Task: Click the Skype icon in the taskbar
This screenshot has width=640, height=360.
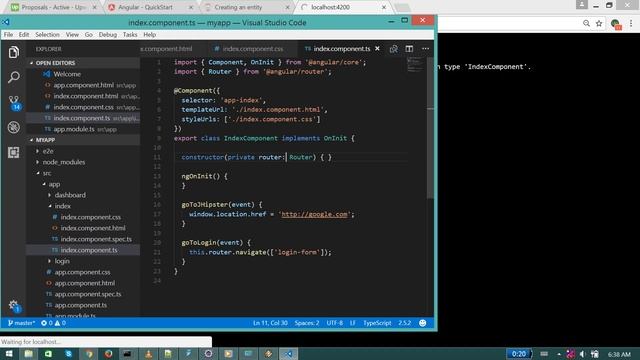Action: (x=69, y=353)
